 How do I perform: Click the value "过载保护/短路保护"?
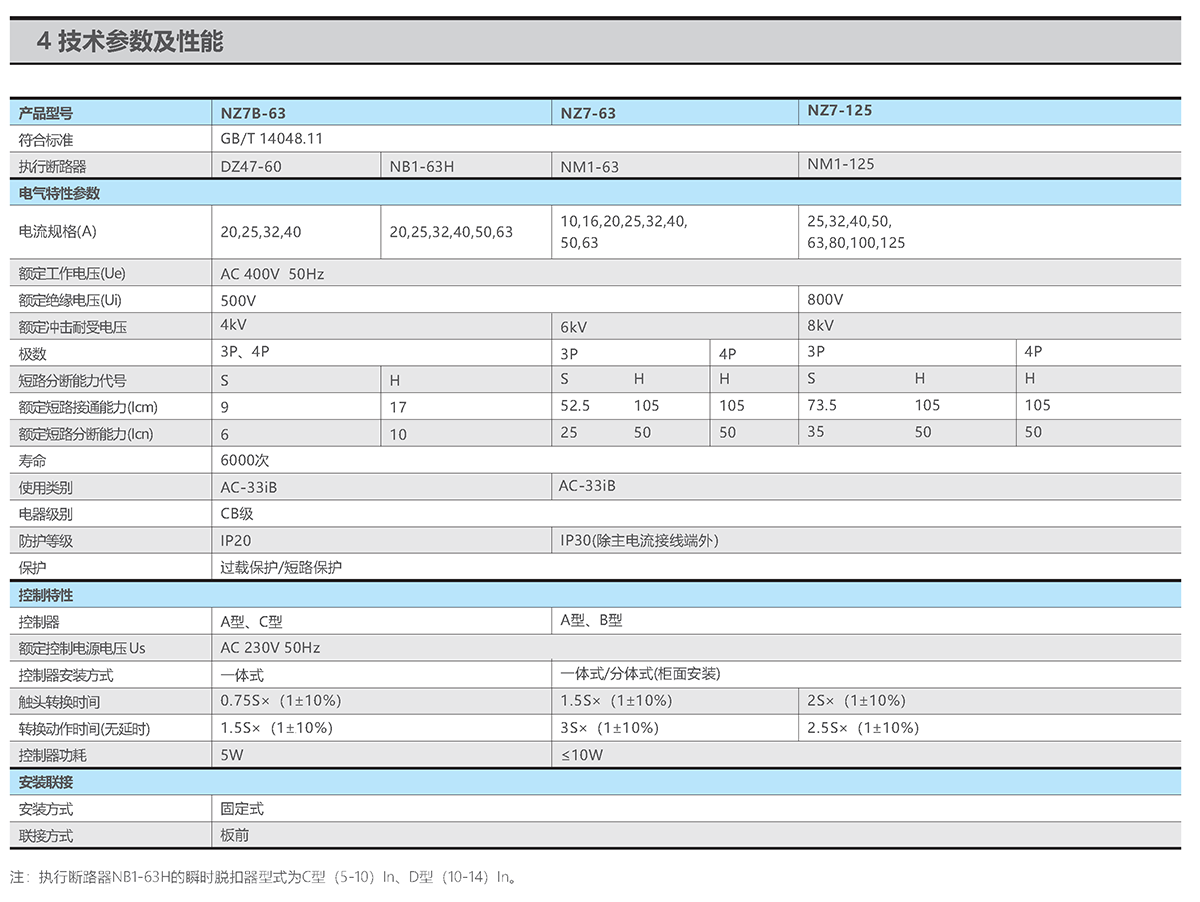click(281, 567)
